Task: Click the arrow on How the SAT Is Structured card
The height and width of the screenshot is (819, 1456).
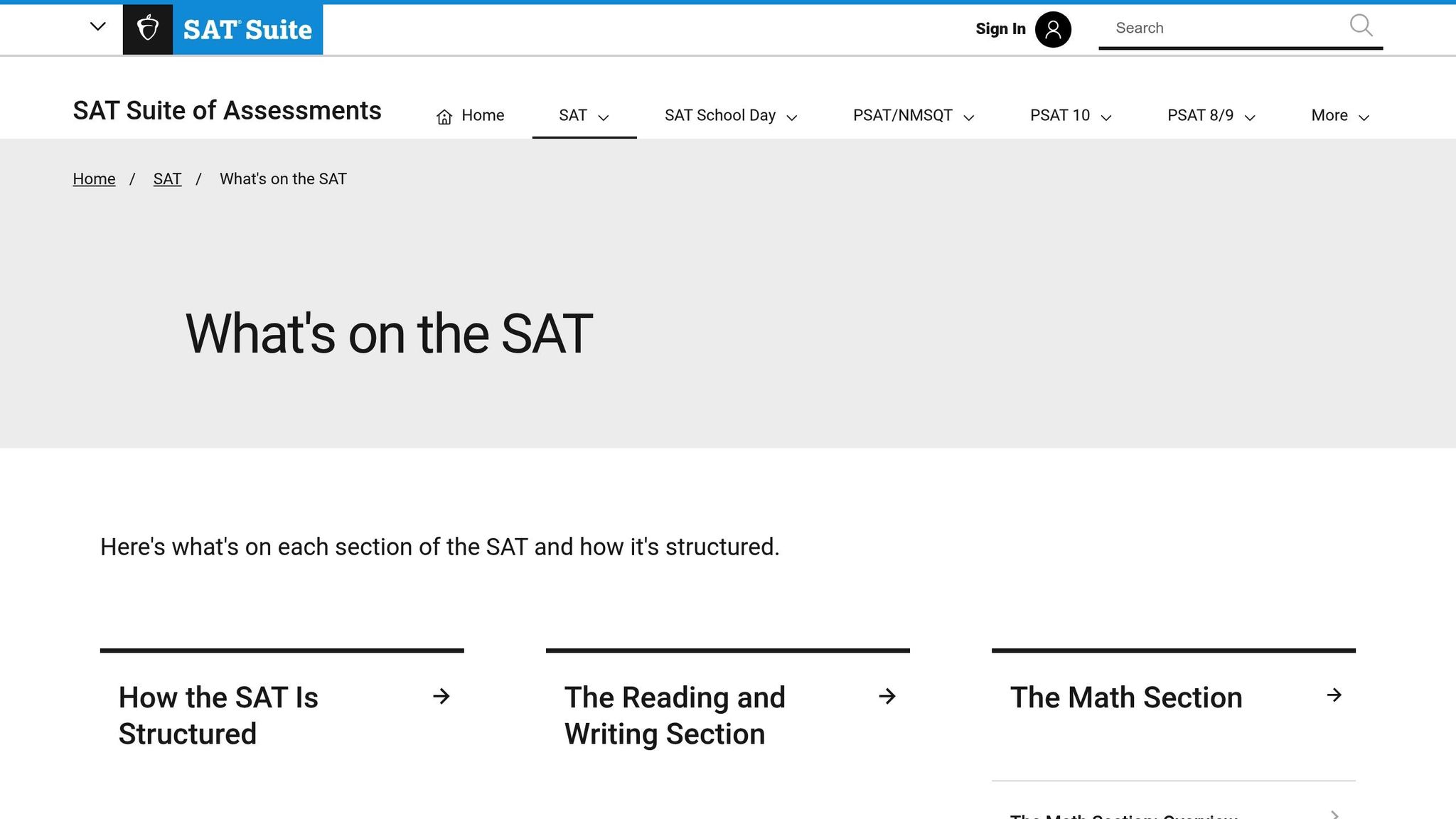Action: (x=442, y=697)
